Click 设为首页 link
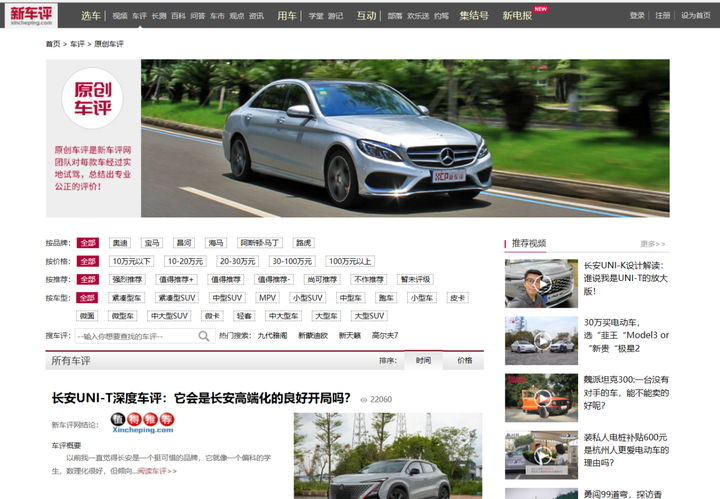The height and width of the screenshot is (499, 720). 696,16
